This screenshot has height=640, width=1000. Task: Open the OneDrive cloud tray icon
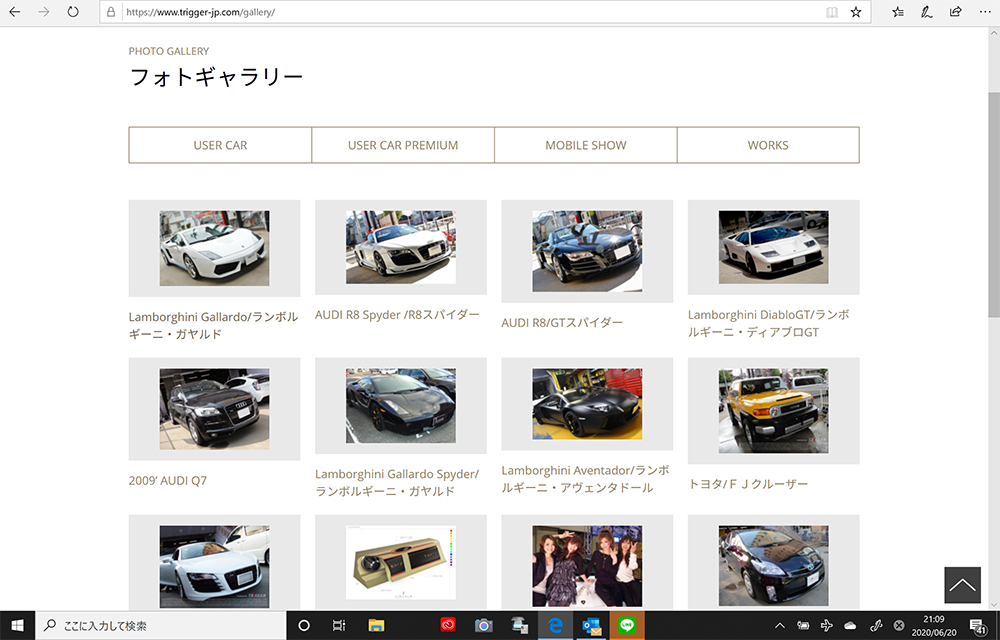(850, 625)
